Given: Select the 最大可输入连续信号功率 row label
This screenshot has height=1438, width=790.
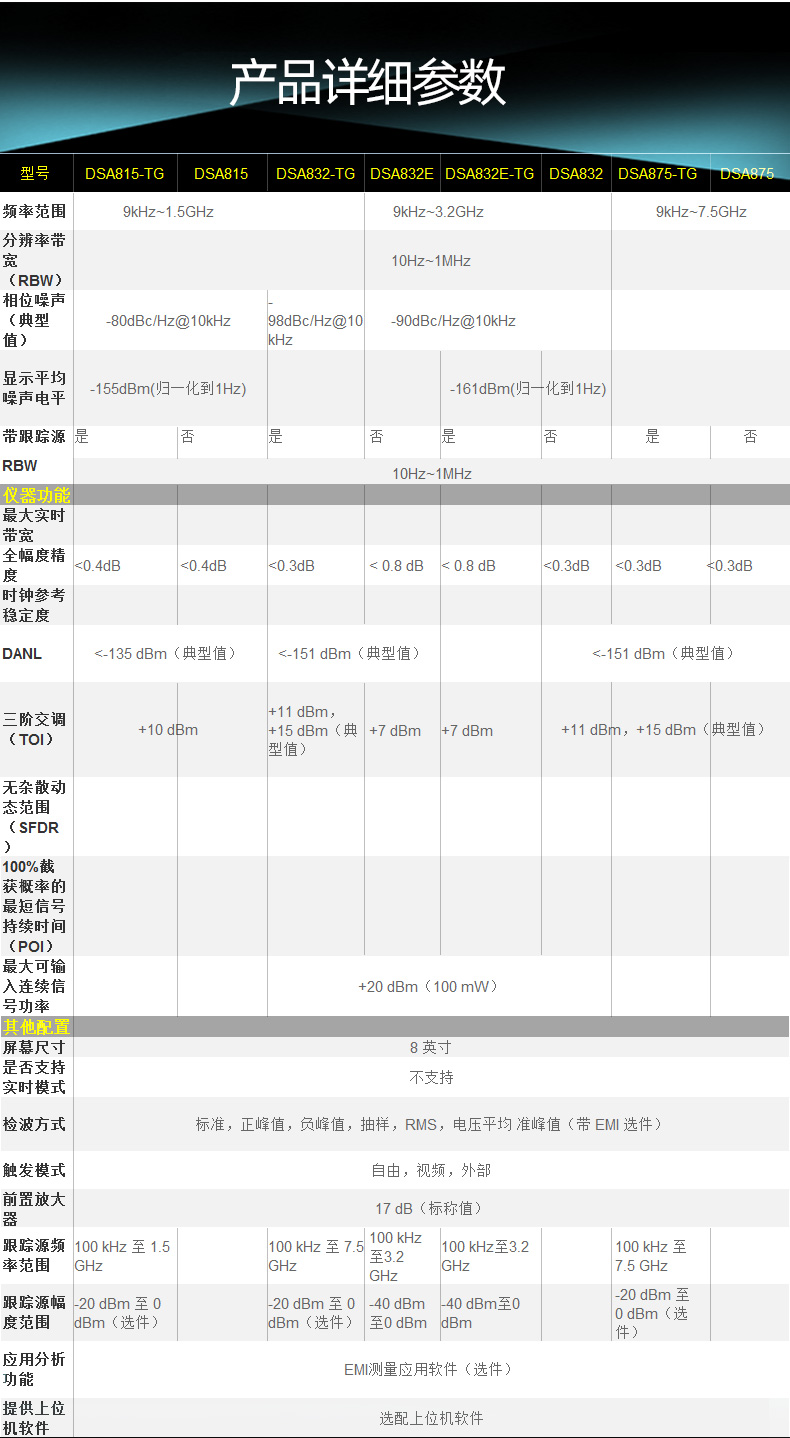Looking at the screenshot, I should pos(34,986).
